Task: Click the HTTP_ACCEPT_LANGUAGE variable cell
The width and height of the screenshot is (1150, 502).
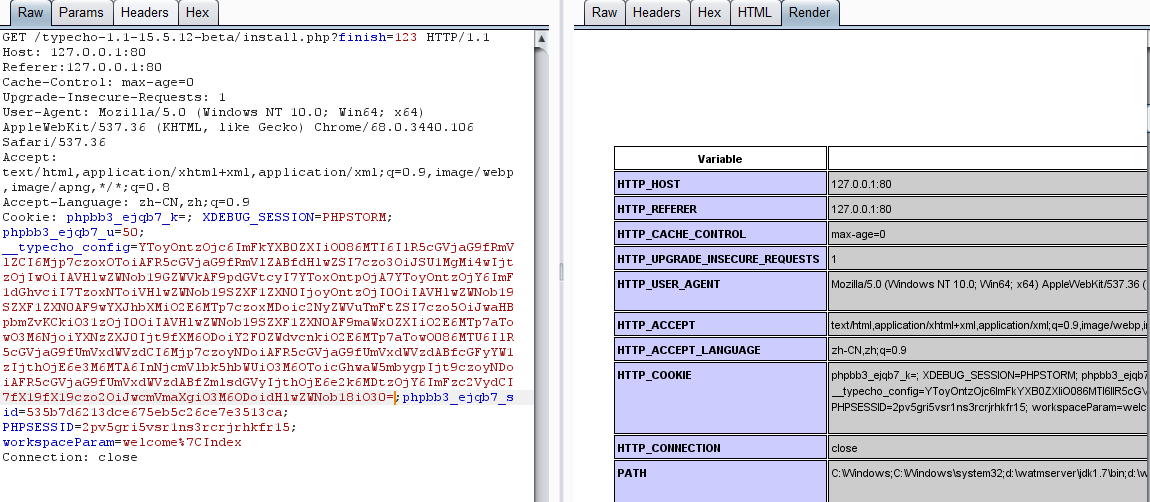Action: pyautogui.click(x=719, y=349)
